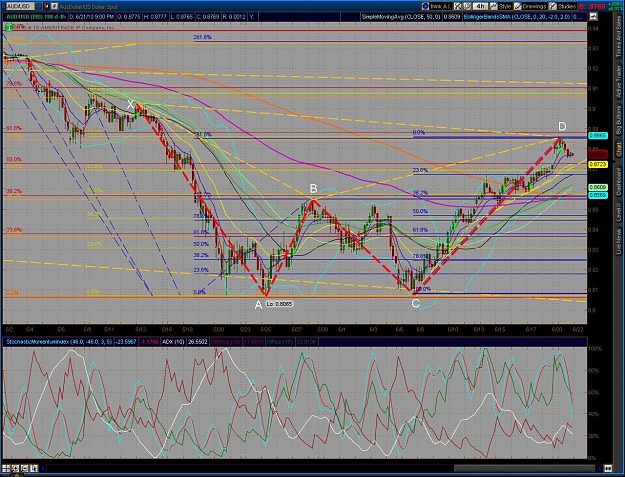Click the StochasticMomentumIndex study label
625x477 pixels.
point(59,342)
